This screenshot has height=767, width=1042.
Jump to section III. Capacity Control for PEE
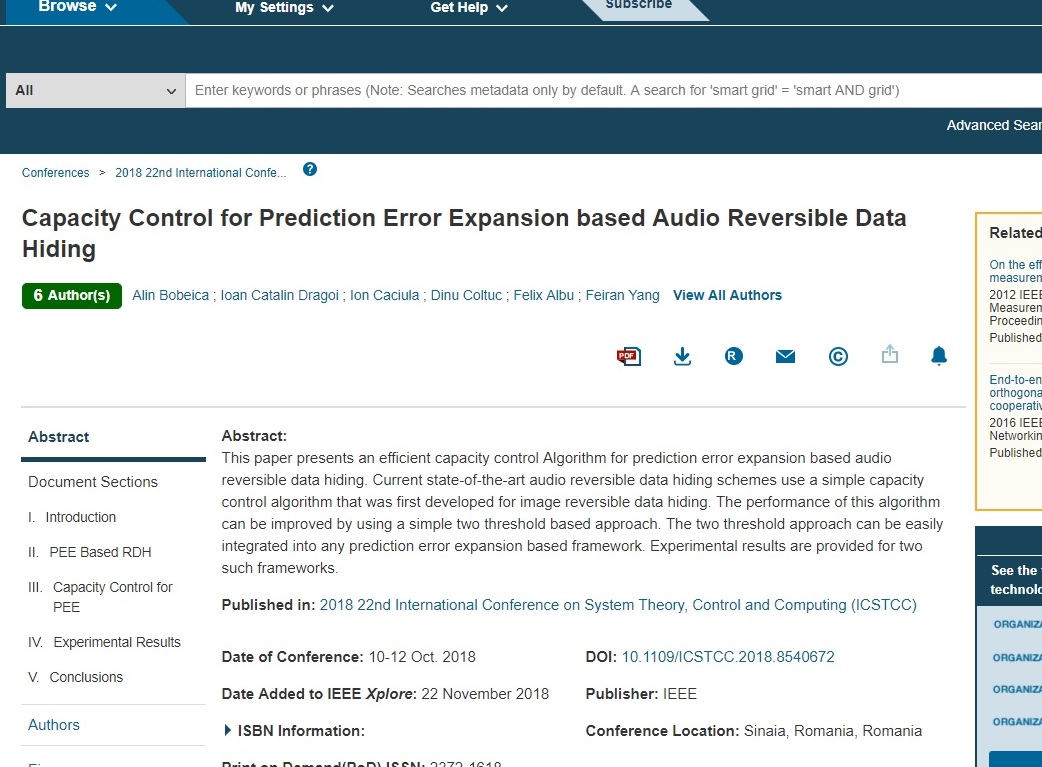click(x=100, y=597)
